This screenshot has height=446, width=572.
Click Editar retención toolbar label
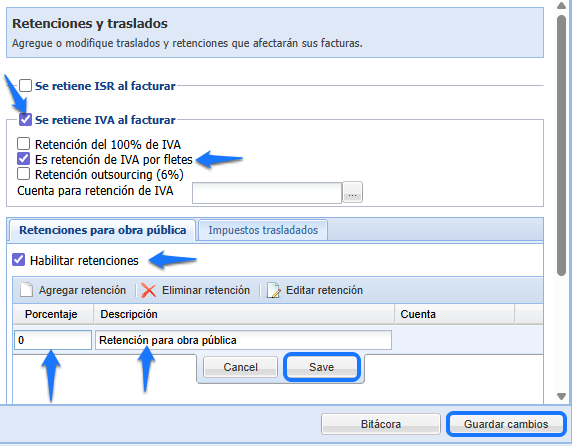coord(324,290)
